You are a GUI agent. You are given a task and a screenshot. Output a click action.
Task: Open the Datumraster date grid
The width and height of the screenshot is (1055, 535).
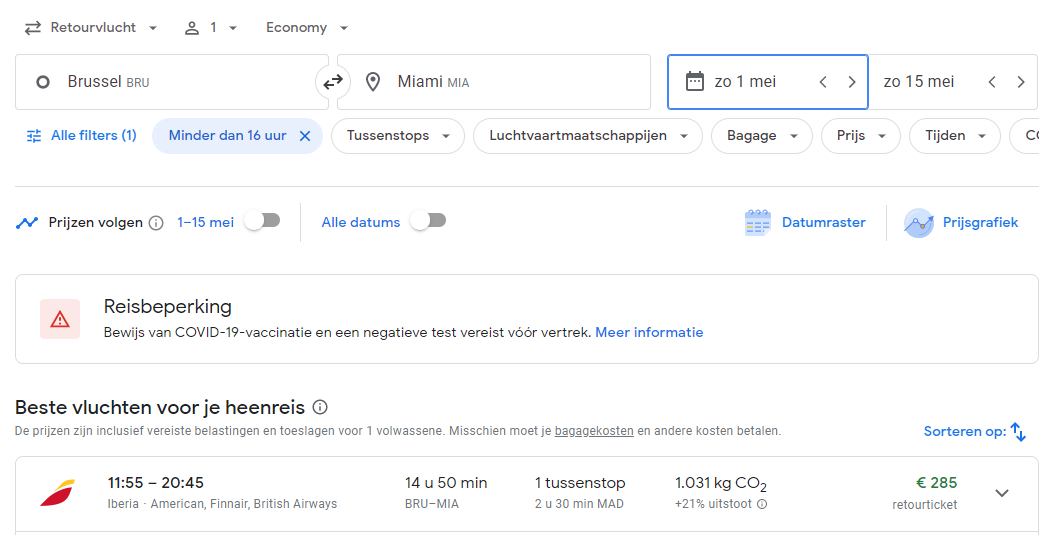pyautogui.click(x=805, y=223)
